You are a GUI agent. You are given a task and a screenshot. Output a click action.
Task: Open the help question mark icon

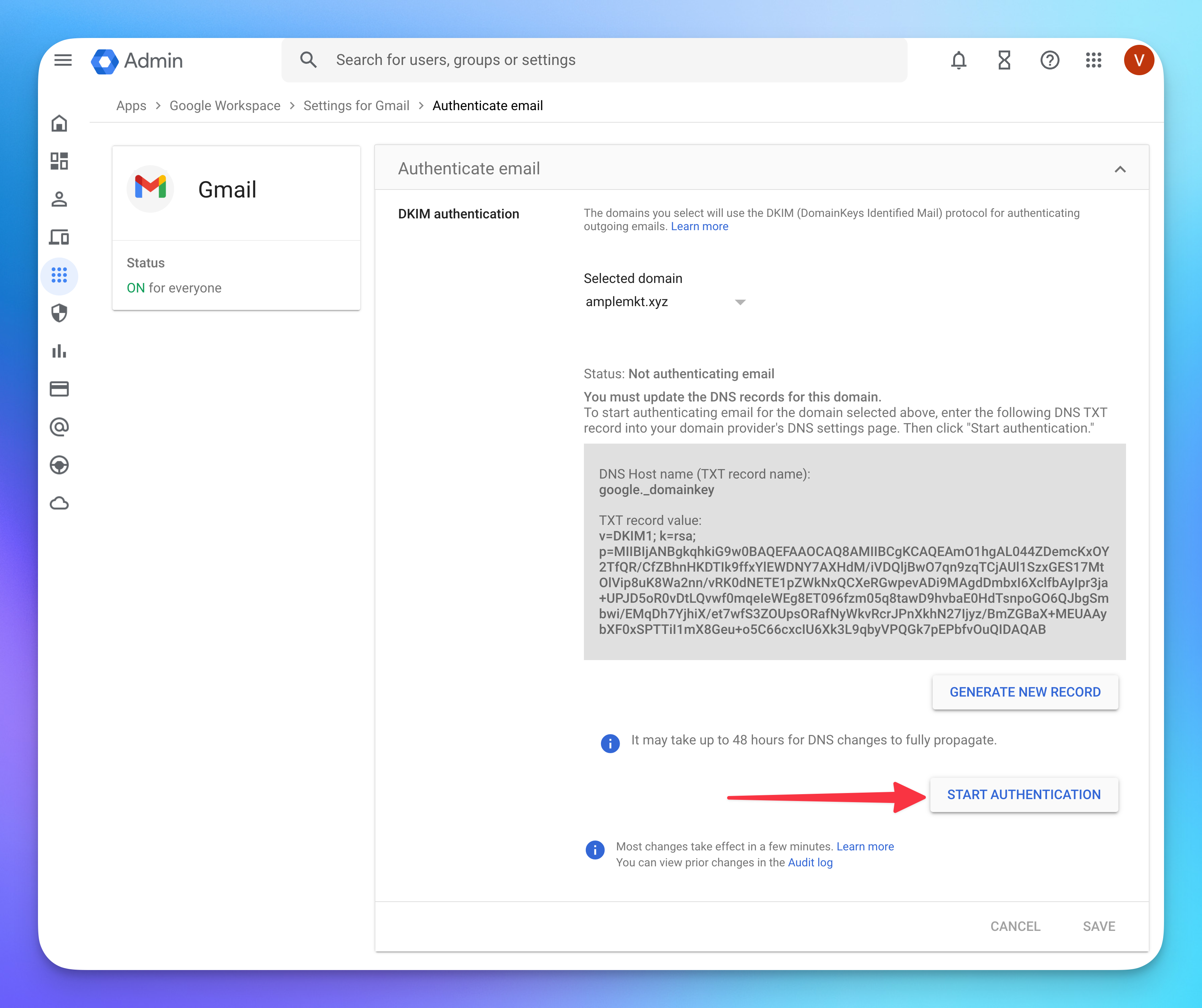point(1049,60)
